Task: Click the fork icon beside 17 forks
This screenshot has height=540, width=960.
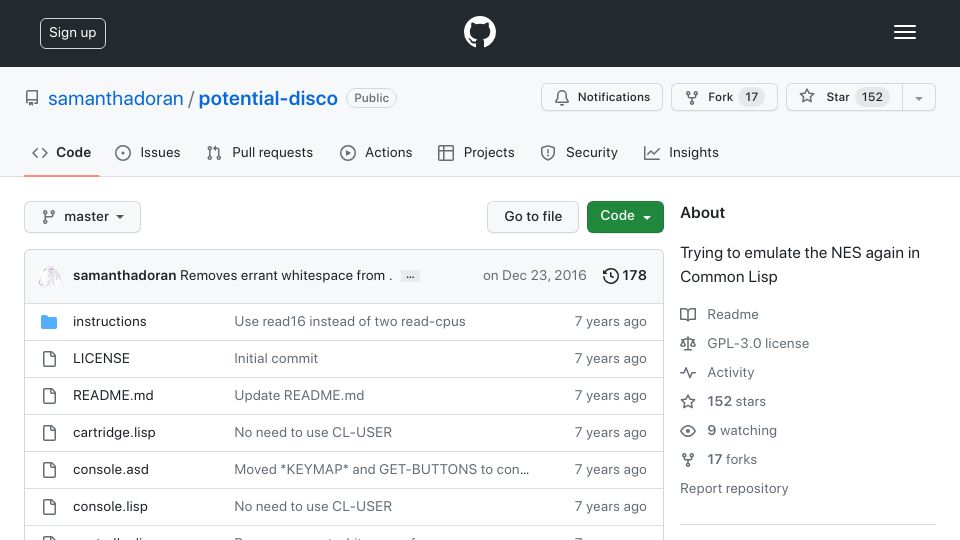Action: point(688,460)
